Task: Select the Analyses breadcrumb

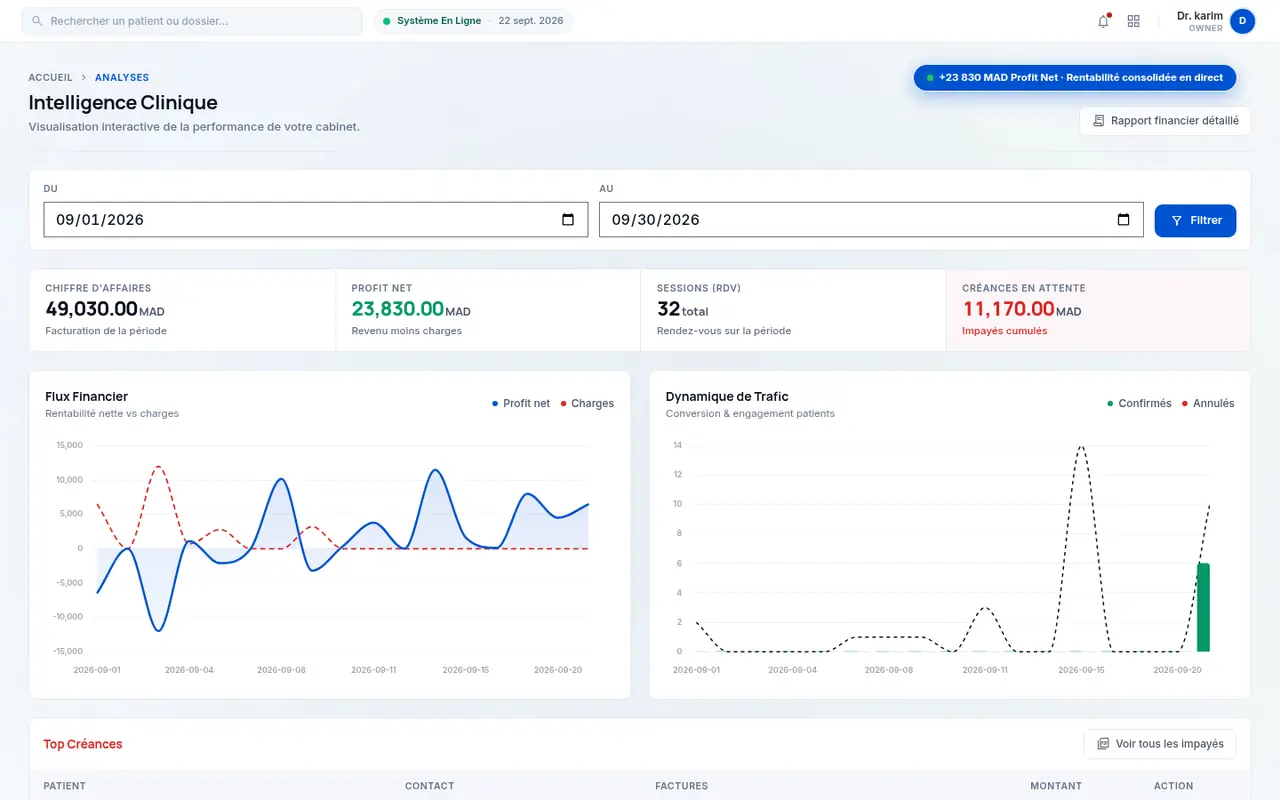Action: (x=122, y=77)
